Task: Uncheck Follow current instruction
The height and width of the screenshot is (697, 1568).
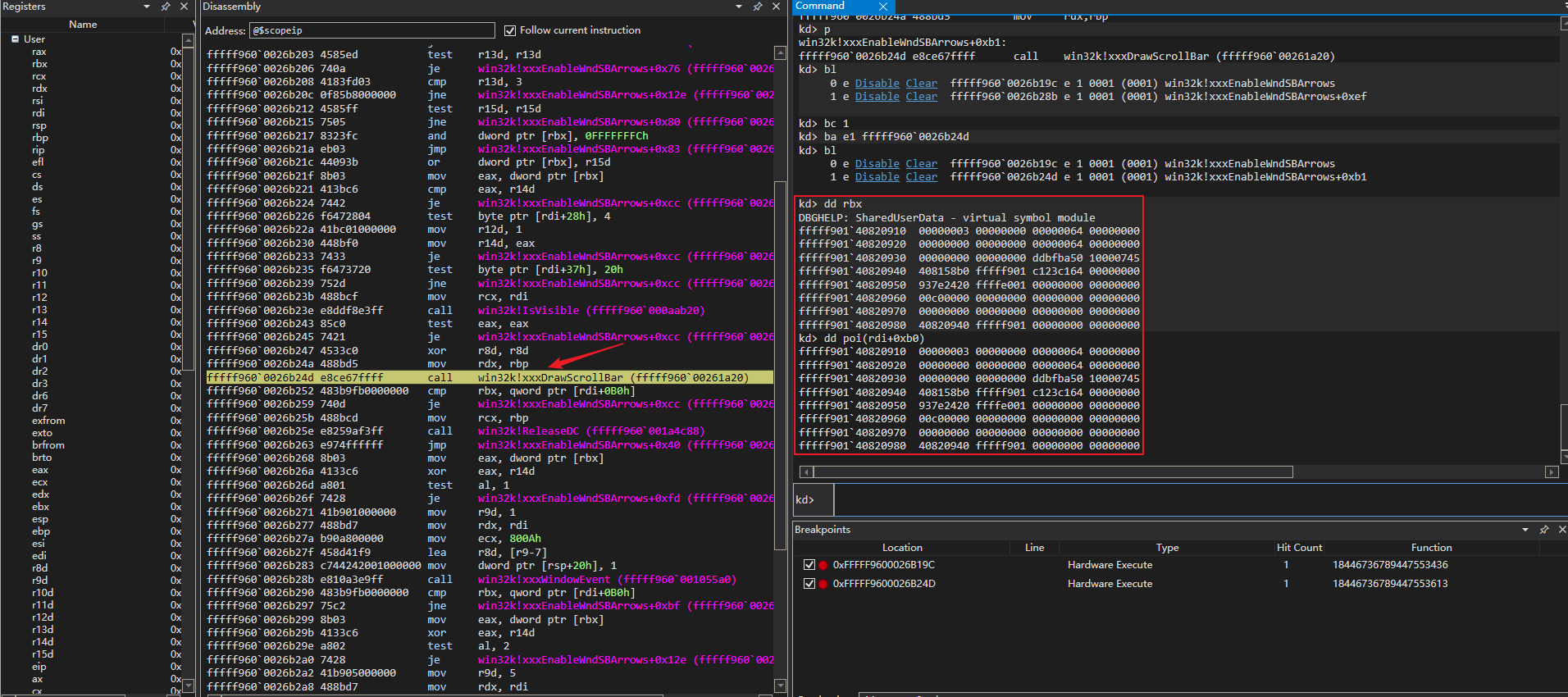Action: (510, 30)
